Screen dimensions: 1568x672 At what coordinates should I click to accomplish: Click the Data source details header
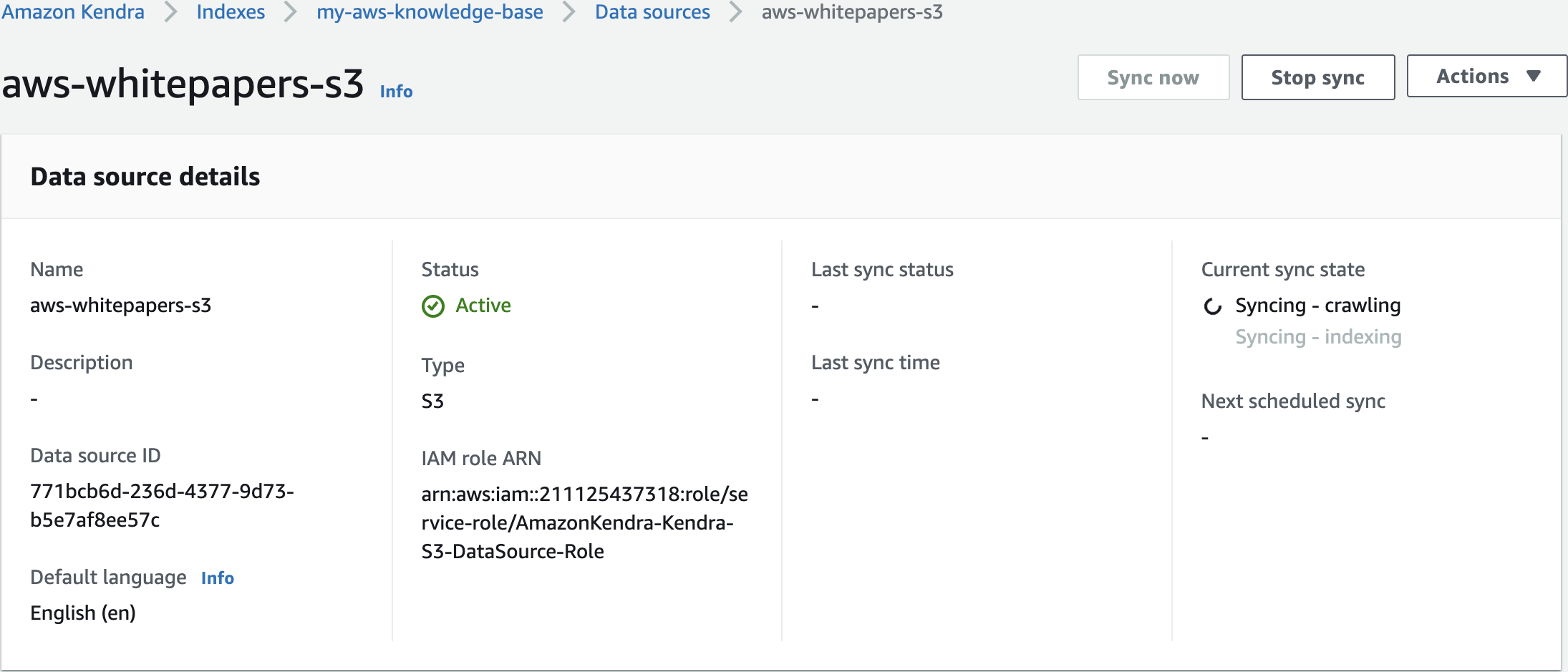pos(145,177)
